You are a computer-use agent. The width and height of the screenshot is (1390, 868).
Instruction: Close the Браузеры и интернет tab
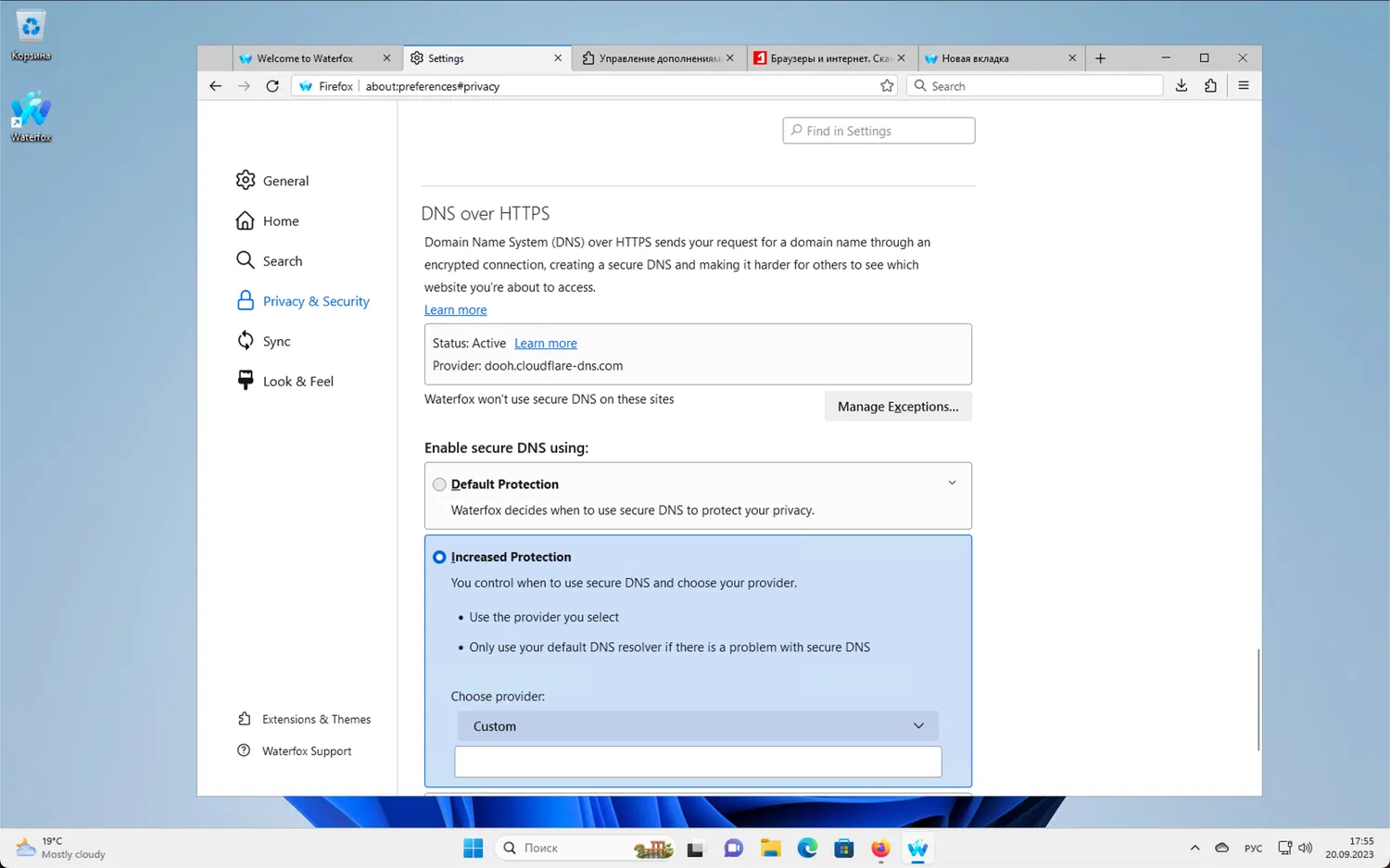[x=901, y=58]
